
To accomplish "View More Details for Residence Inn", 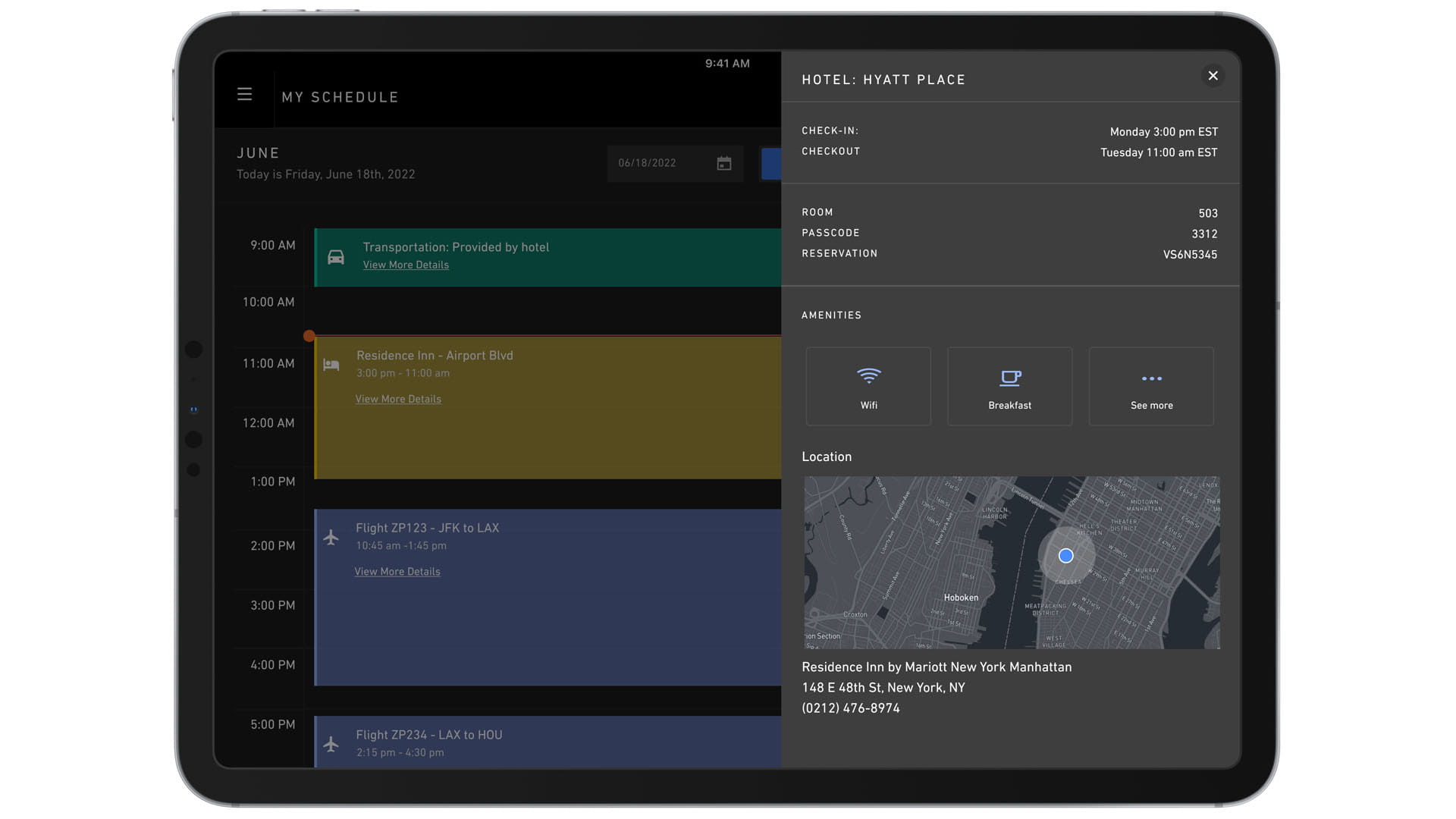I will (398, 399).
